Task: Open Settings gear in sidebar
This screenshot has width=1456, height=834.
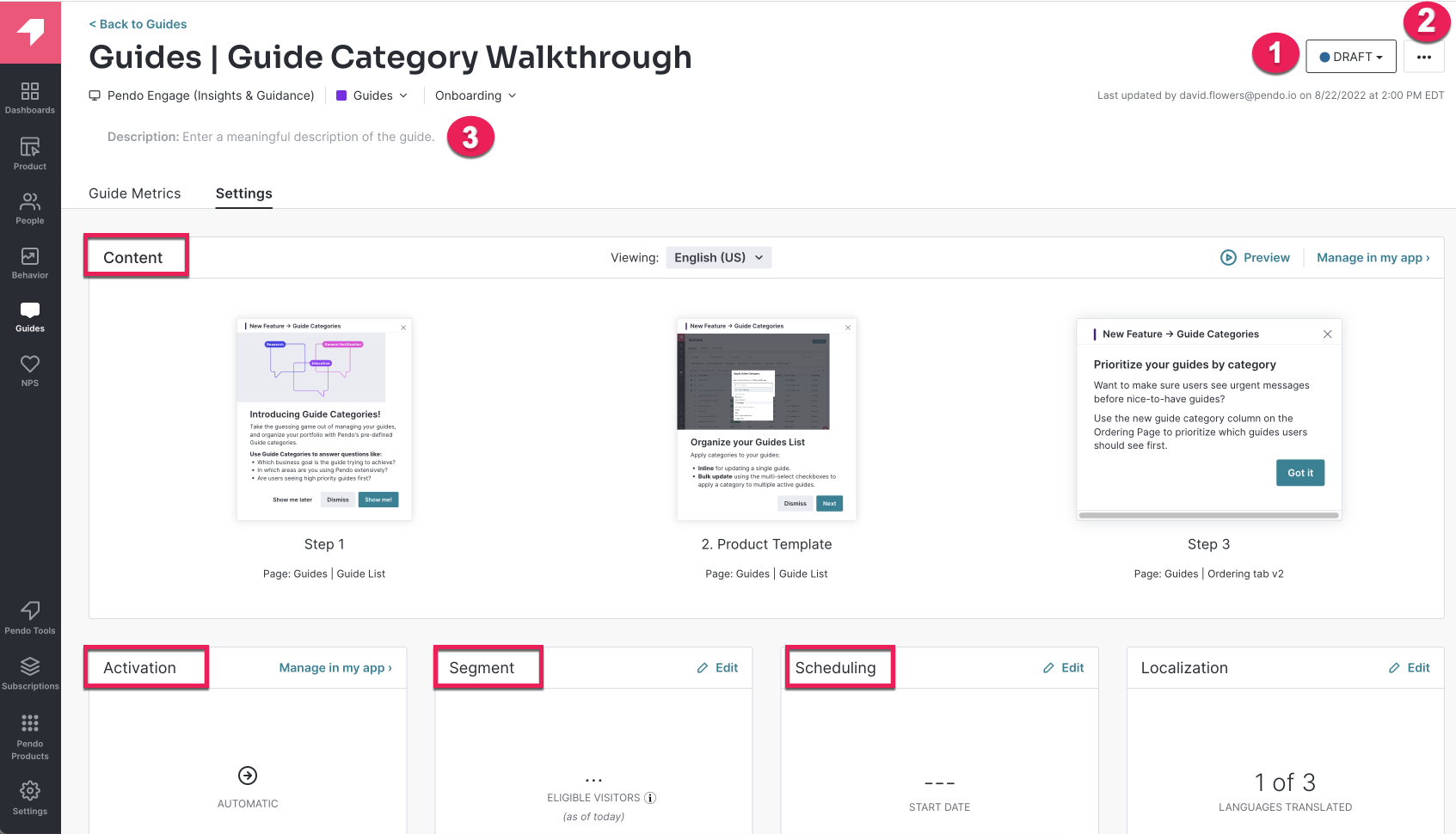Action: click(x=30, y=798)
